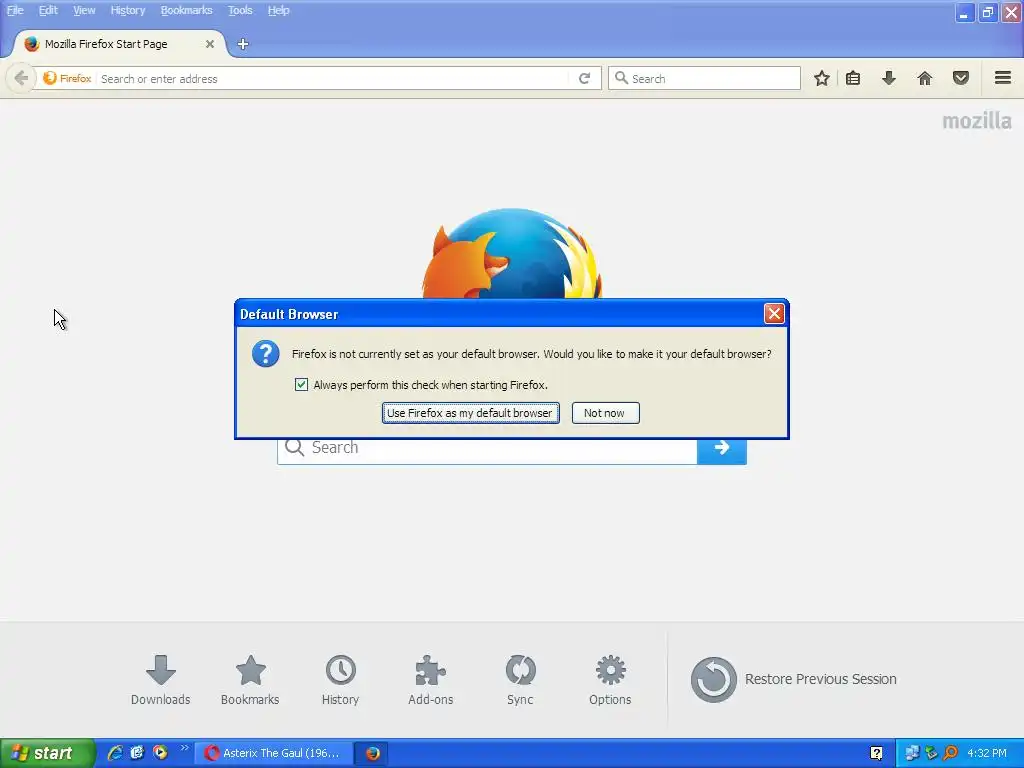The image size is (1024, 768).
Task: Click the green arrows tray icon
Action: click(931, 753)
